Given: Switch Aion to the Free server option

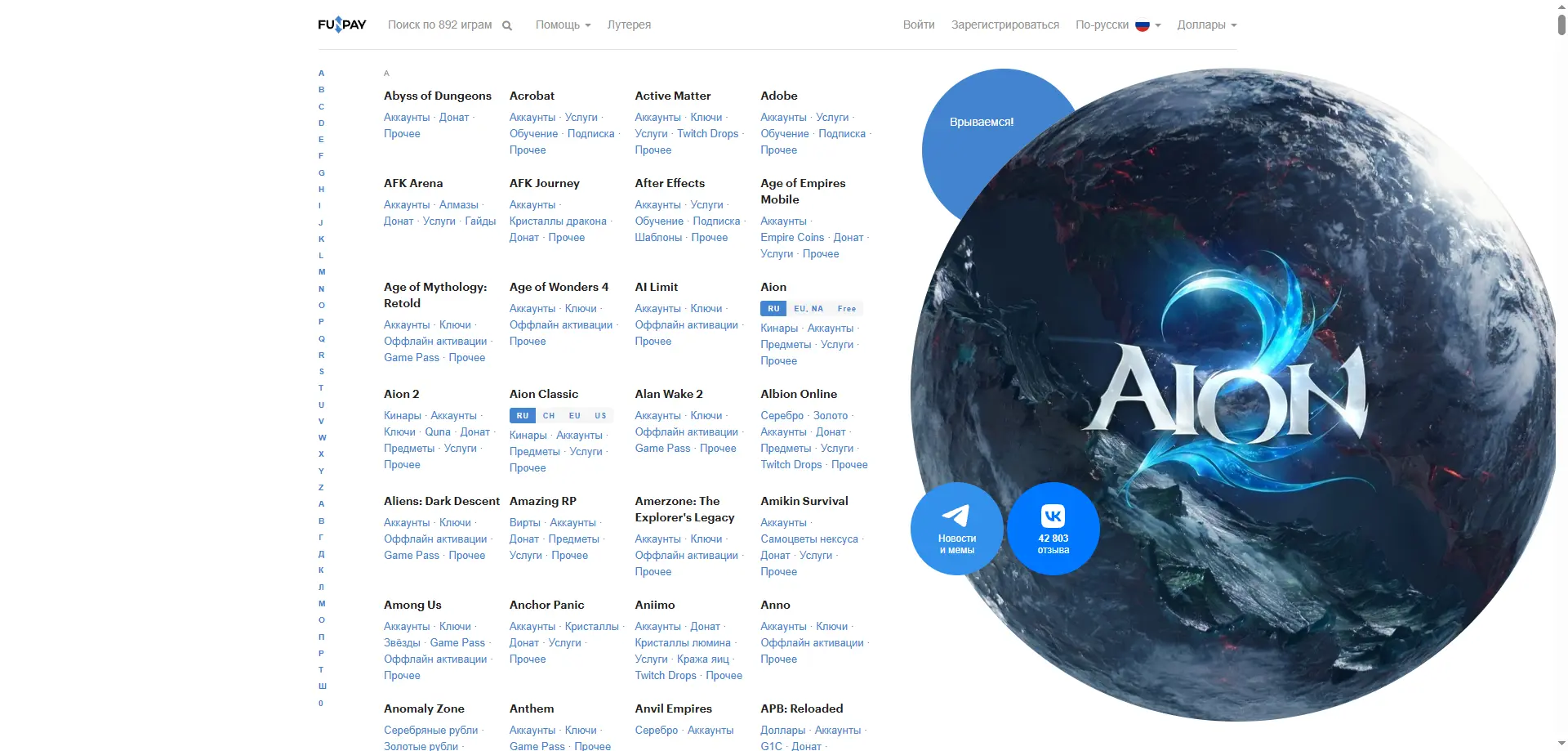Looking at the screenshot, I should coord(847,308).
